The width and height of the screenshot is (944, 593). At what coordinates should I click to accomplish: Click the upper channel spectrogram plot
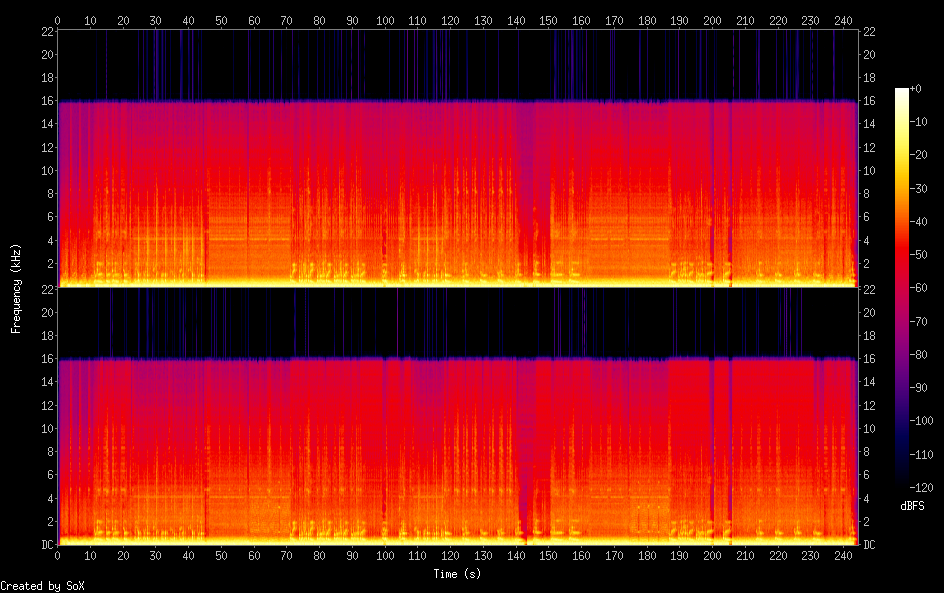click(x=458, y=158)
